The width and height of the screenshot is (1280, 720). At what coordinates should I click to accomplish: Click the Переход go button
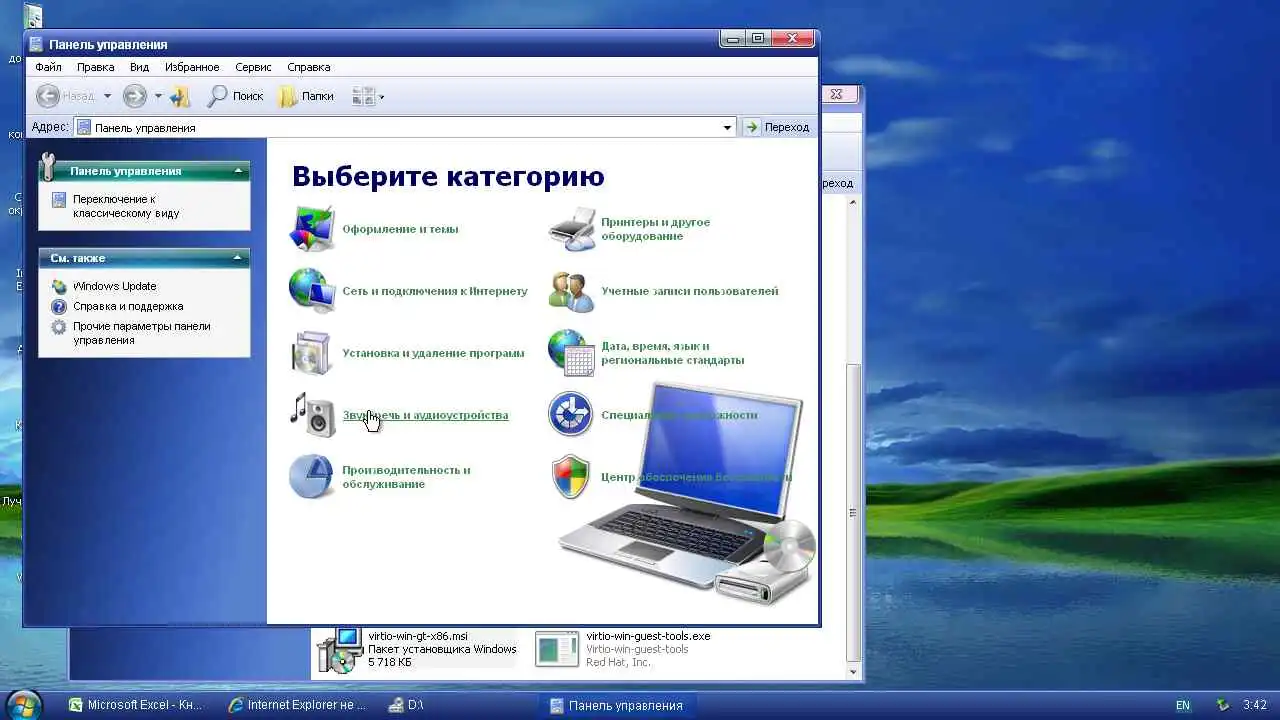(x=777, y=127)
